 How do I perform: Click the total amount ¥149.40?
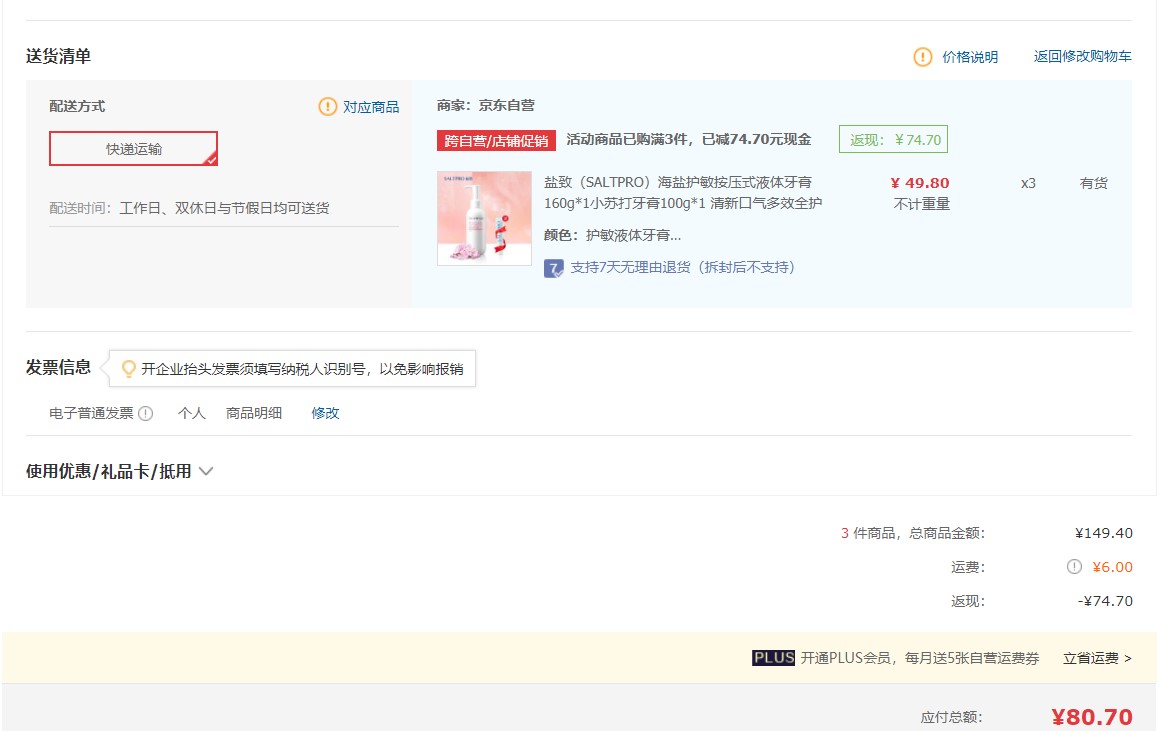click(x=1103, y=533)
